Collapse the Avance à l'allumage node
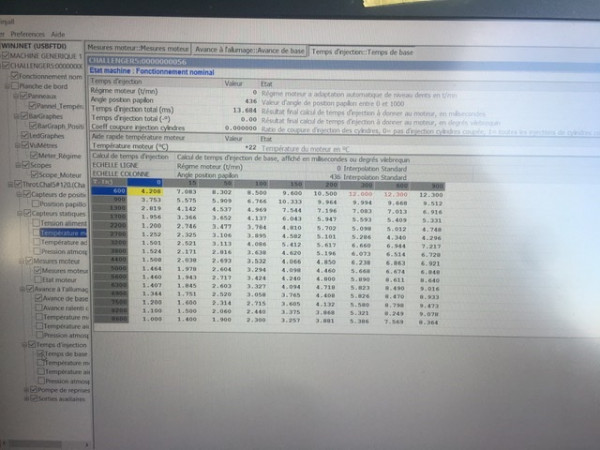Screen dimensions: 600x450 tap(22, 289)
